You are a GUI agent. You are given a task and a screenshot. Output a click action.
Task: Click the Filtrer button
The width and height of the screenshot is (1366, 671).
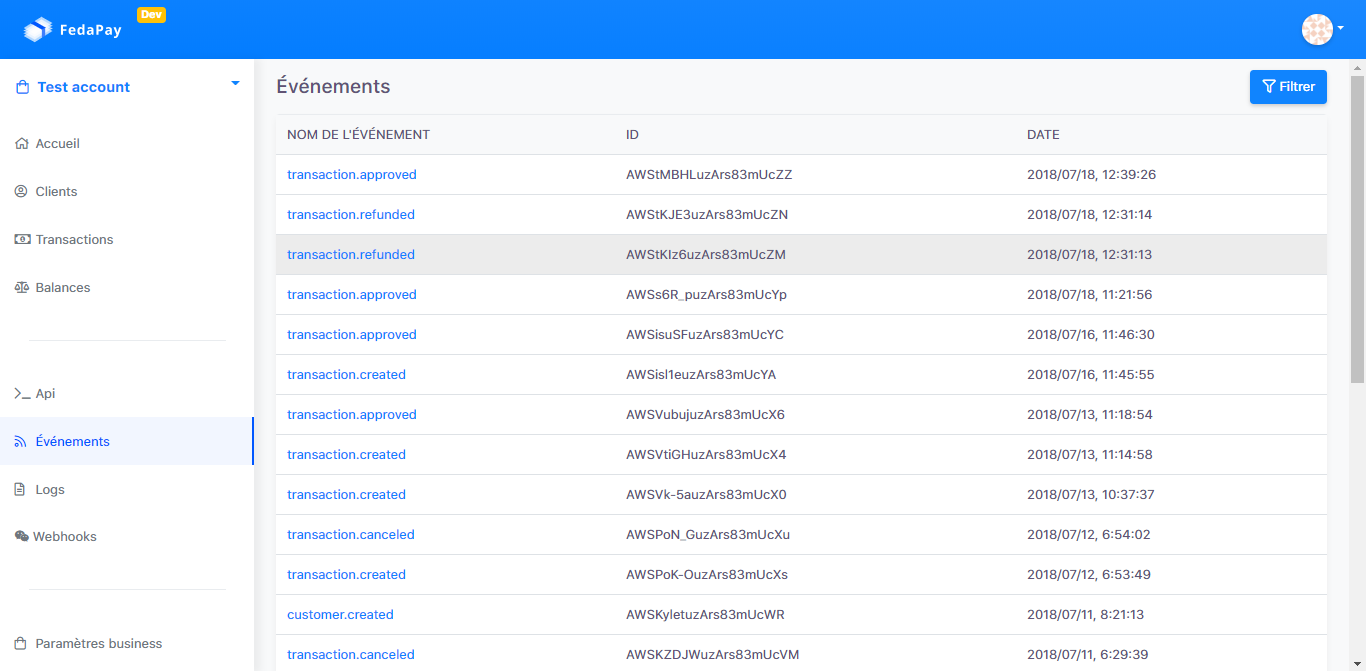(1288, 86)
